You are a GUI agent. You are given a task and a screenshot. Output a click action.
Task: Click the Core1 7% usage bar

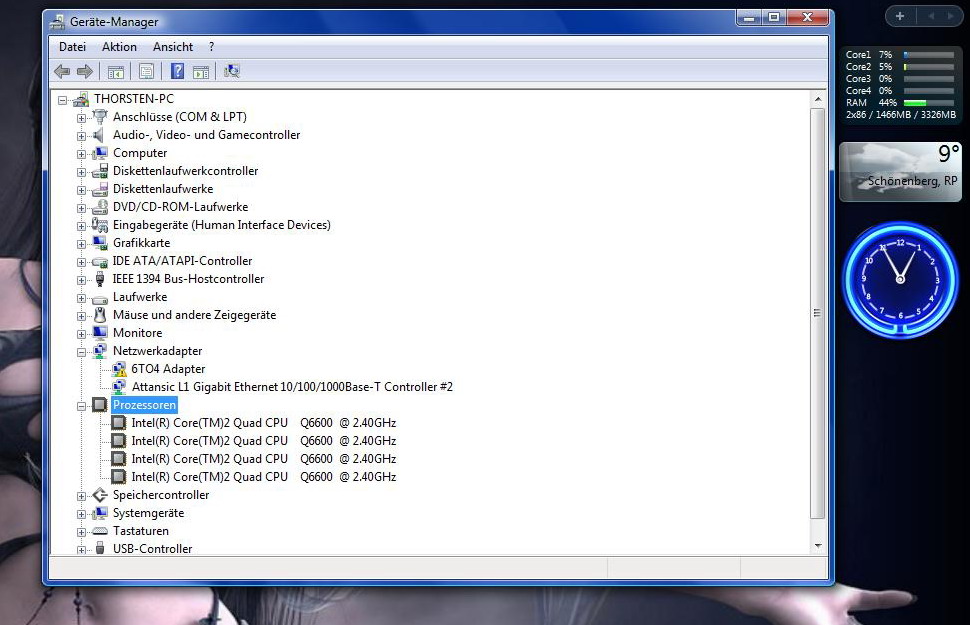(x=929, y=54)
